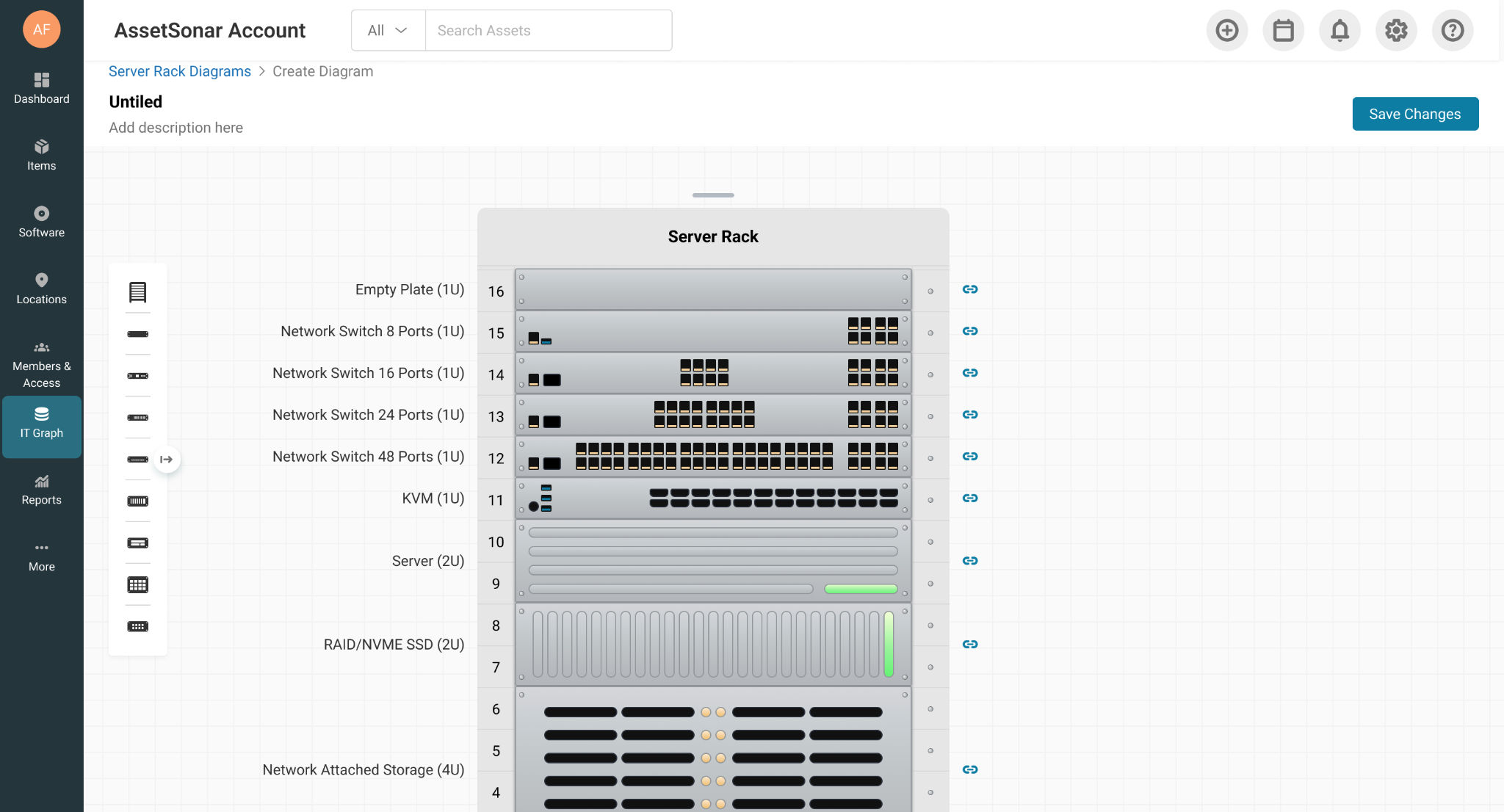Click link icon for Network Switch 24 Ports
The width and height of the screenshot is (1504, 812).
970,415
